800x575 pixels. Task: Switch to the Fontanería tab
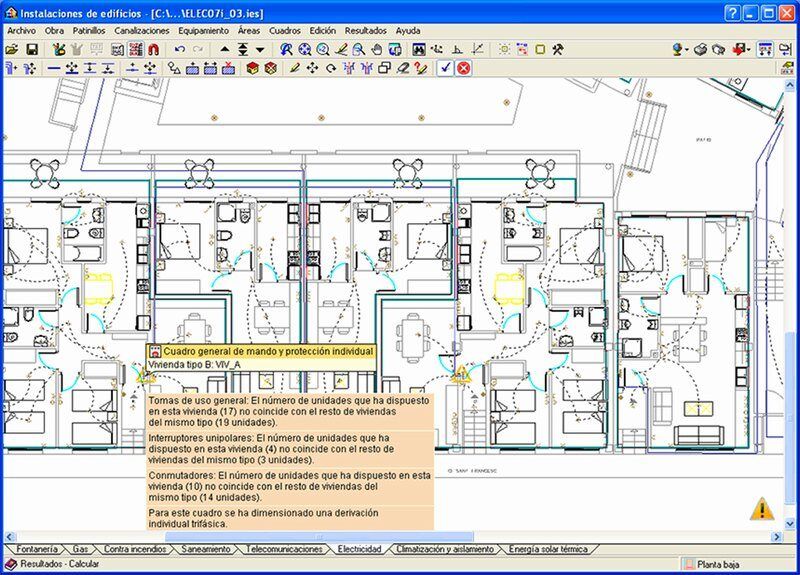point(38,549)
